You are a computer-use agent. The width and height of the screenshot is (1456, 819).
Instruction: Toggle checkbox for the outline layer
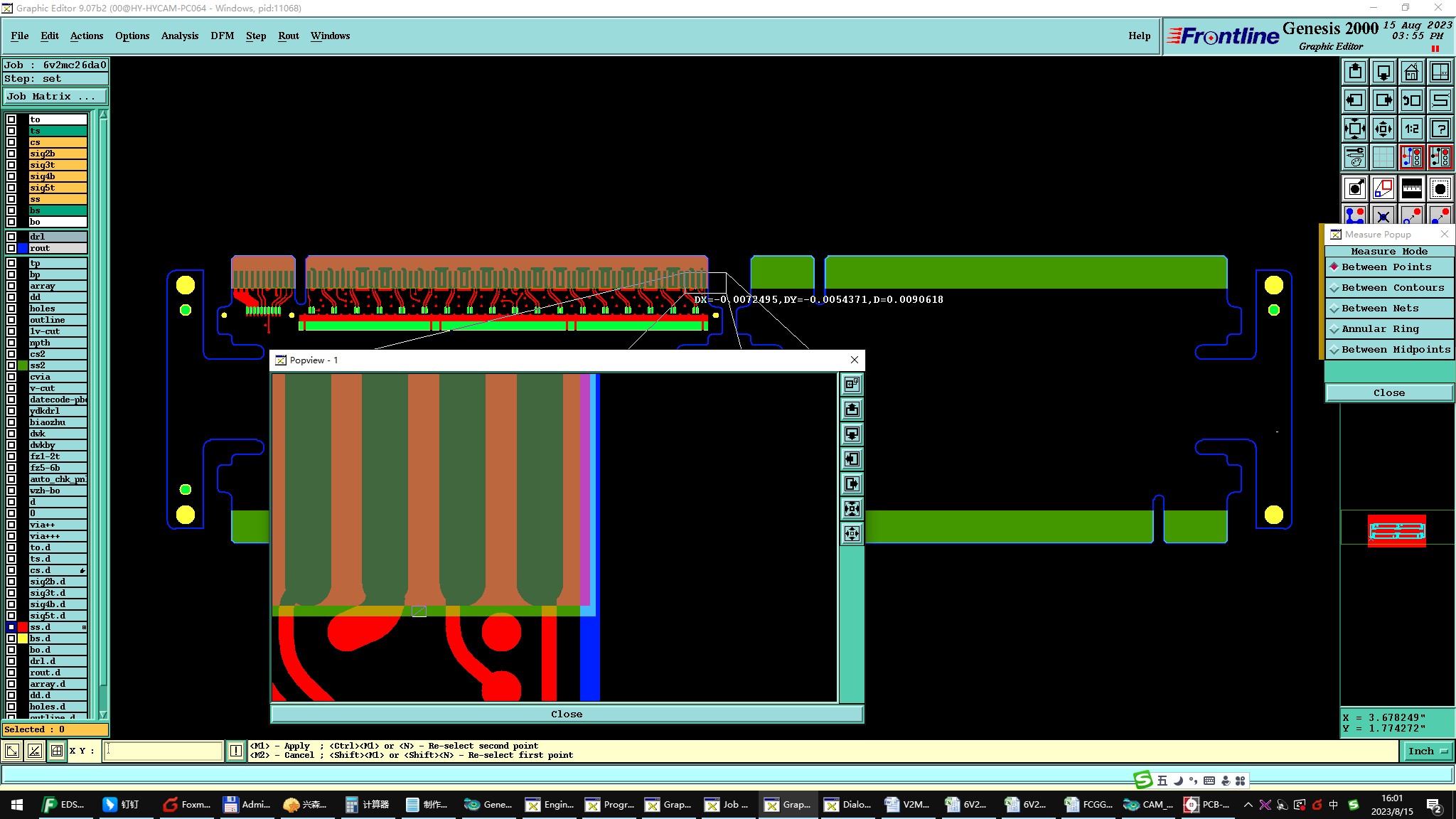(x=11, y=320)
